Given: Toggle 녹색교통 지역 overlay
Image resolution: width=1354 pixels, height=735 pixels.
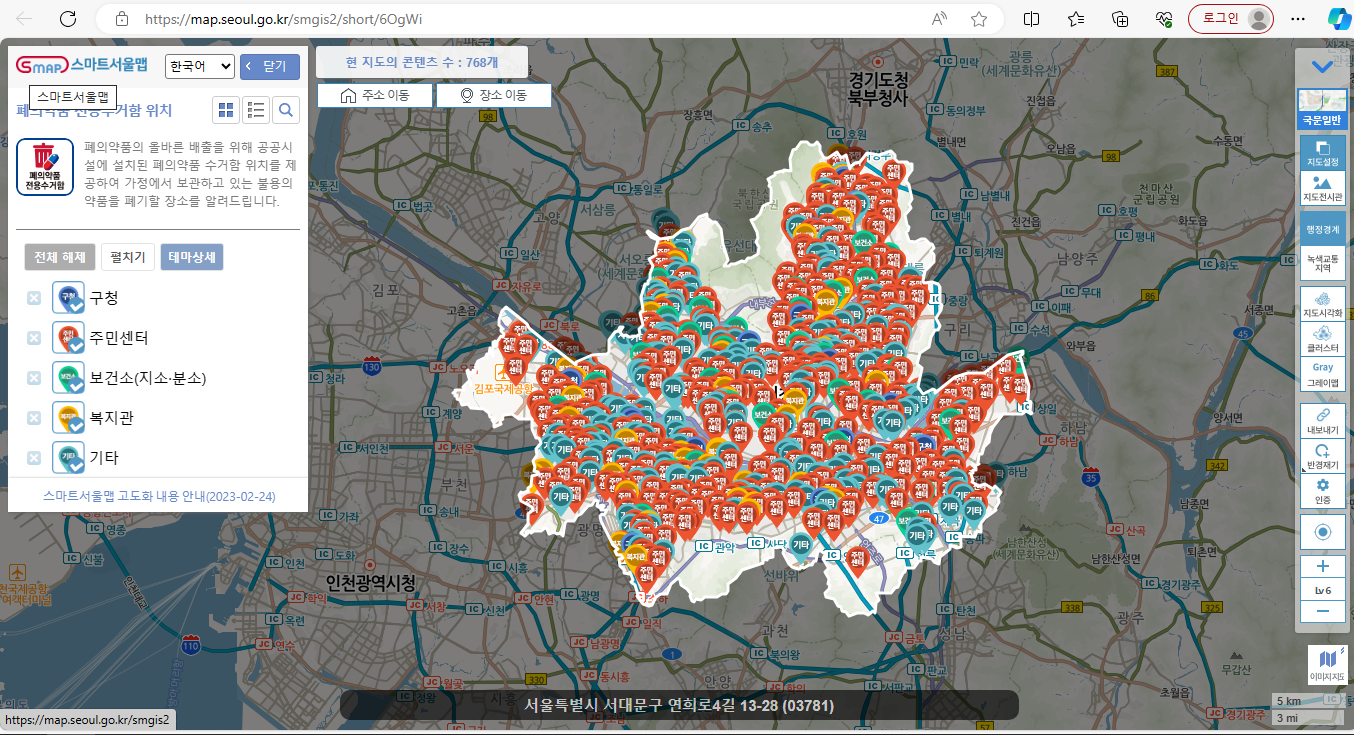Looking at the screenshot, I should pyautogui.click(x=1322, y=264).
